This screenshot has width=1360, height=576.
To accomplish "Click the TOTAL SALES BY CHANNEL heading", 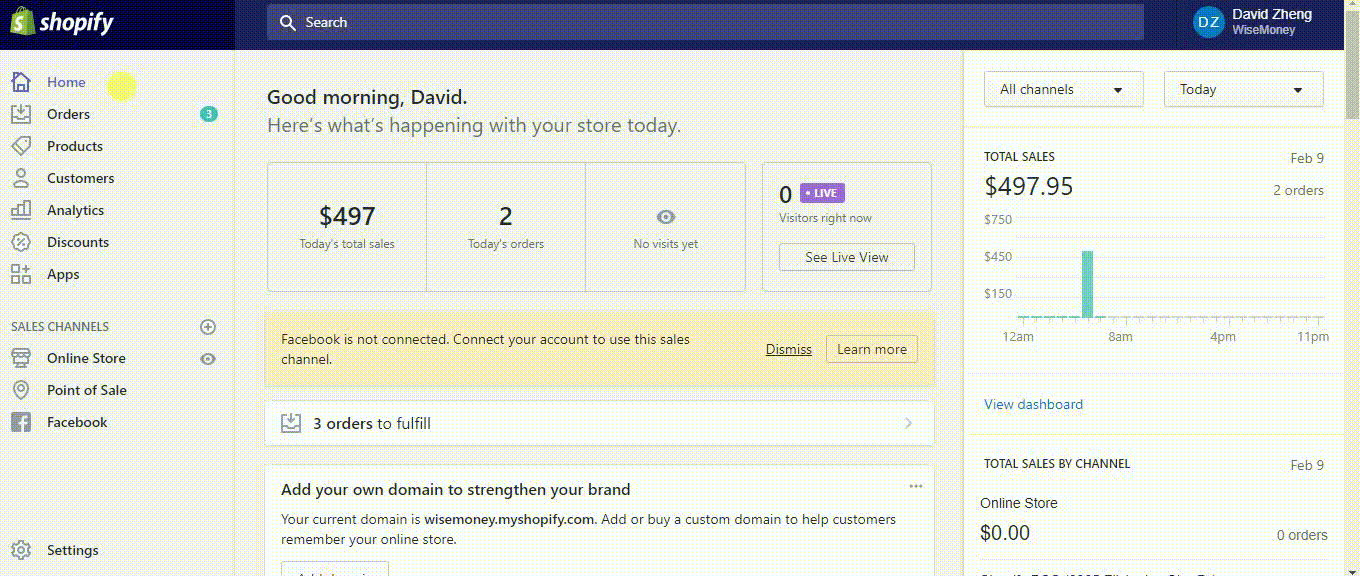I will (x=1057, y=464).
